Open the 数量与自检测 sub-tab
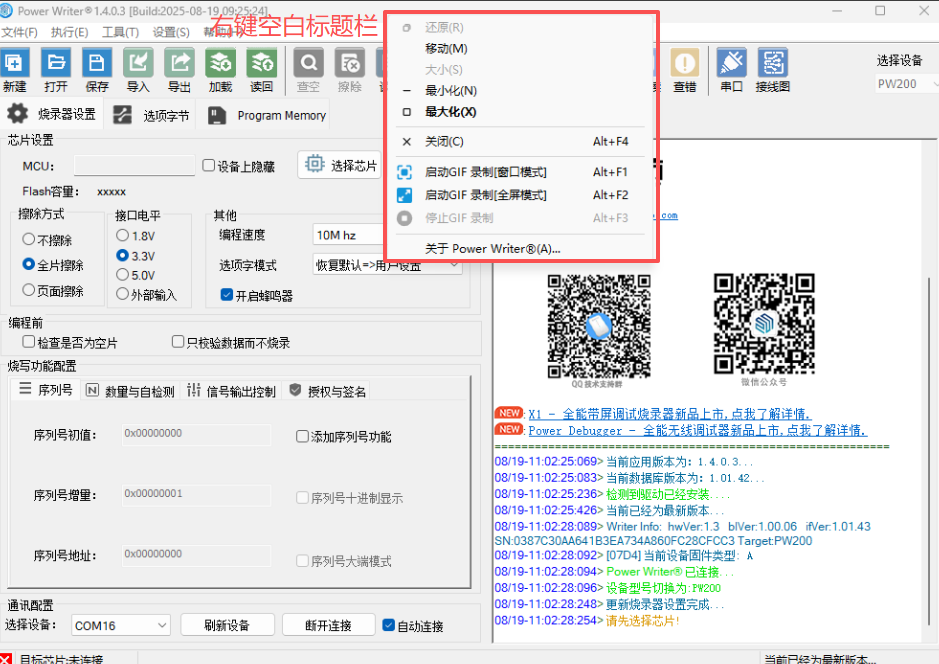This screenshot has width=939, height=664. pyautogui.click(x=130, y=391)
